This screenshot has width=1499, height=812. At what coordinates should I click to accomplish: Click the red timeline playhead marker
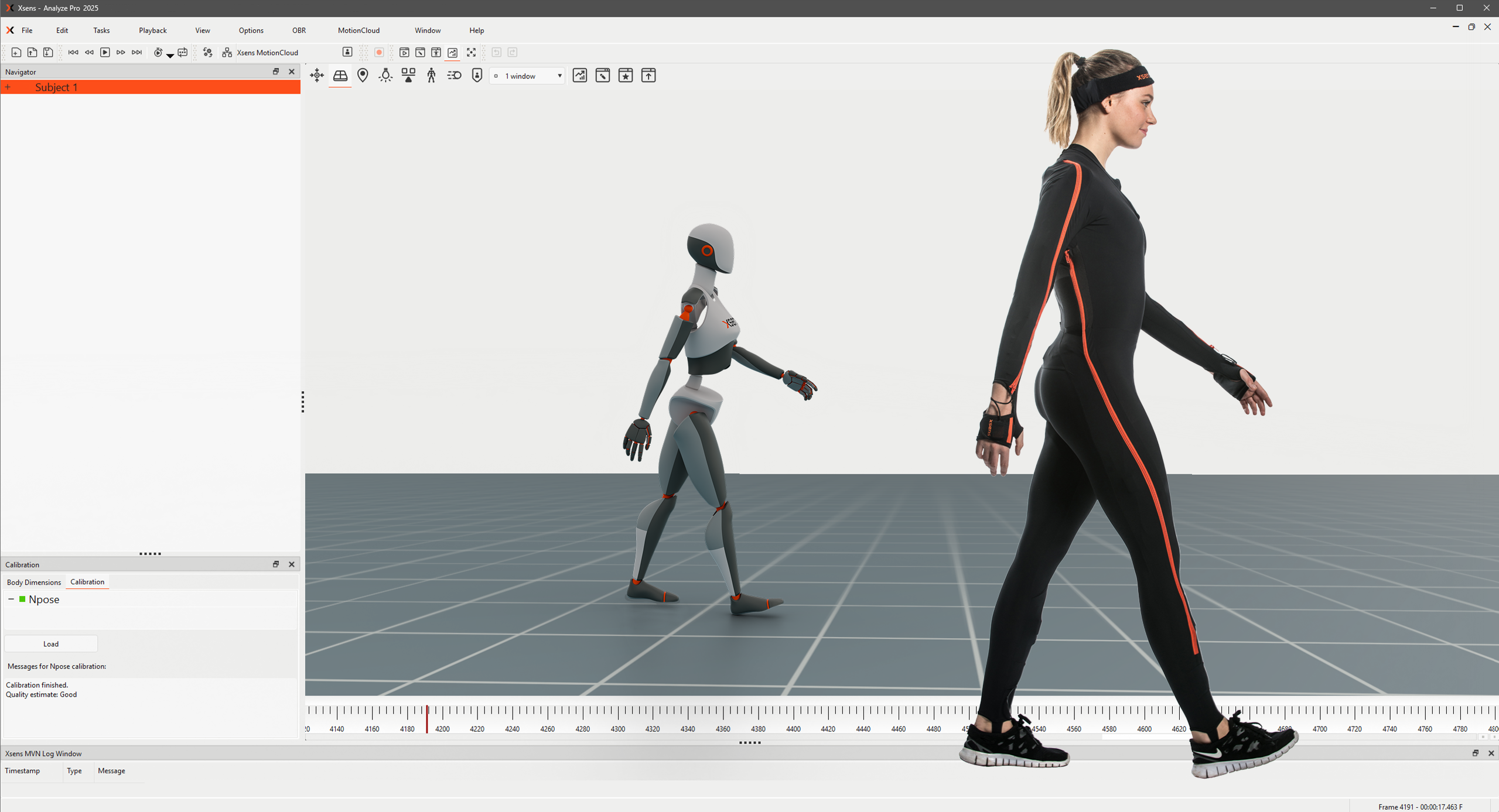(x=427, y=720)
